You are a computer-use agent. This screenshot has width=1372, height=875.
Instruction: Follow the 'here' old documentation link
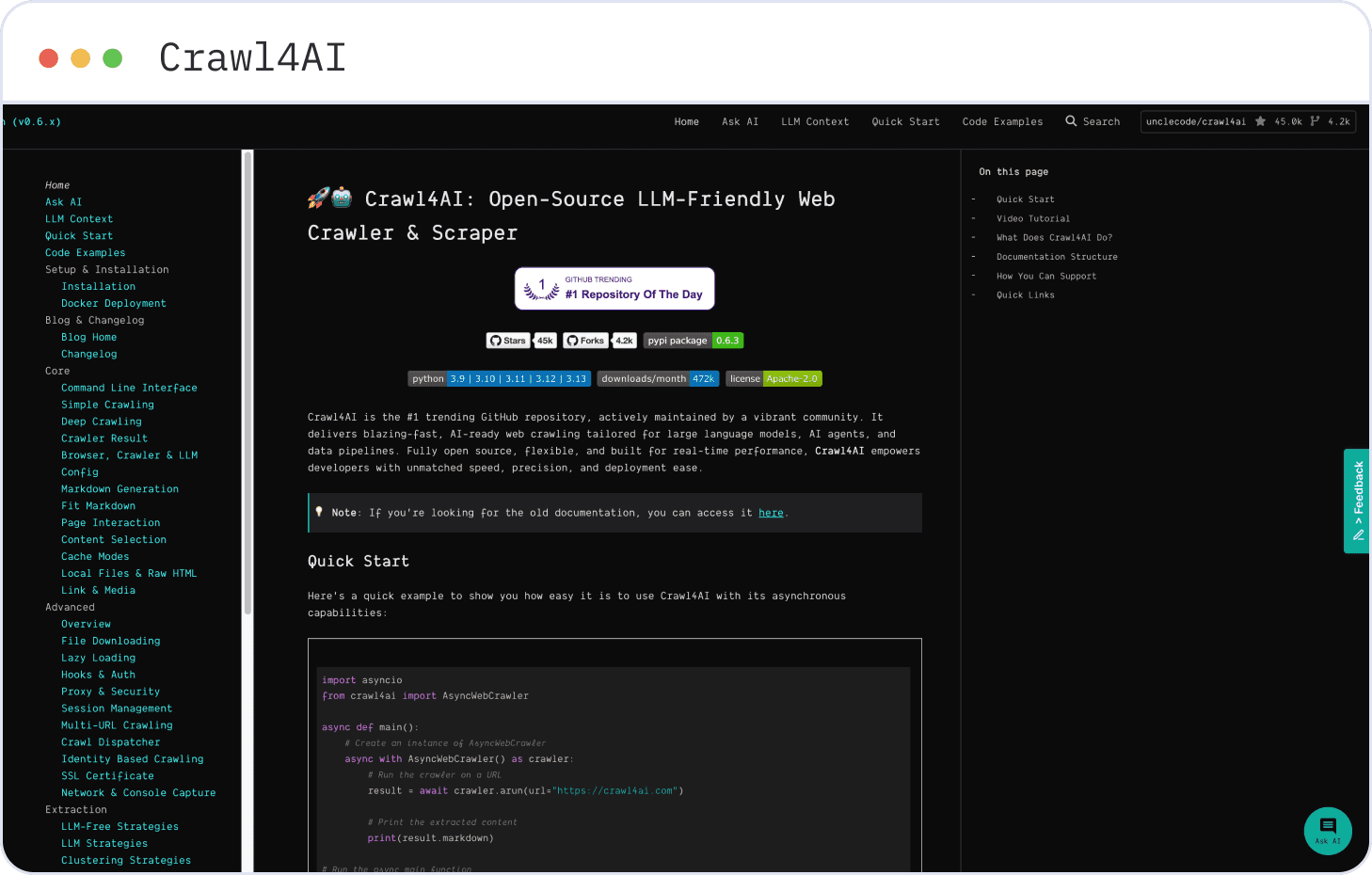coord(771,513)
